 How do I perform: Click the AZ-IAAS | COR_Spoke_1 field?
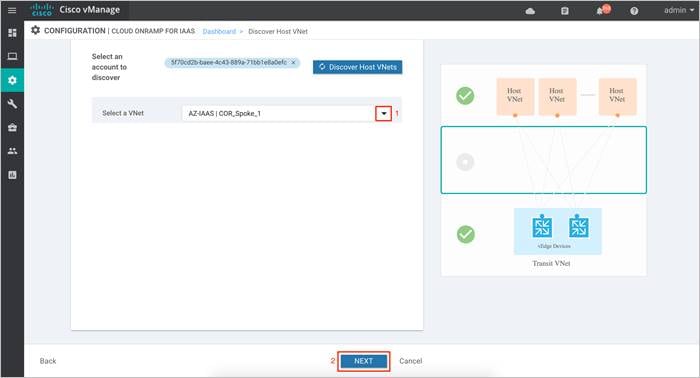pos(279,113)
